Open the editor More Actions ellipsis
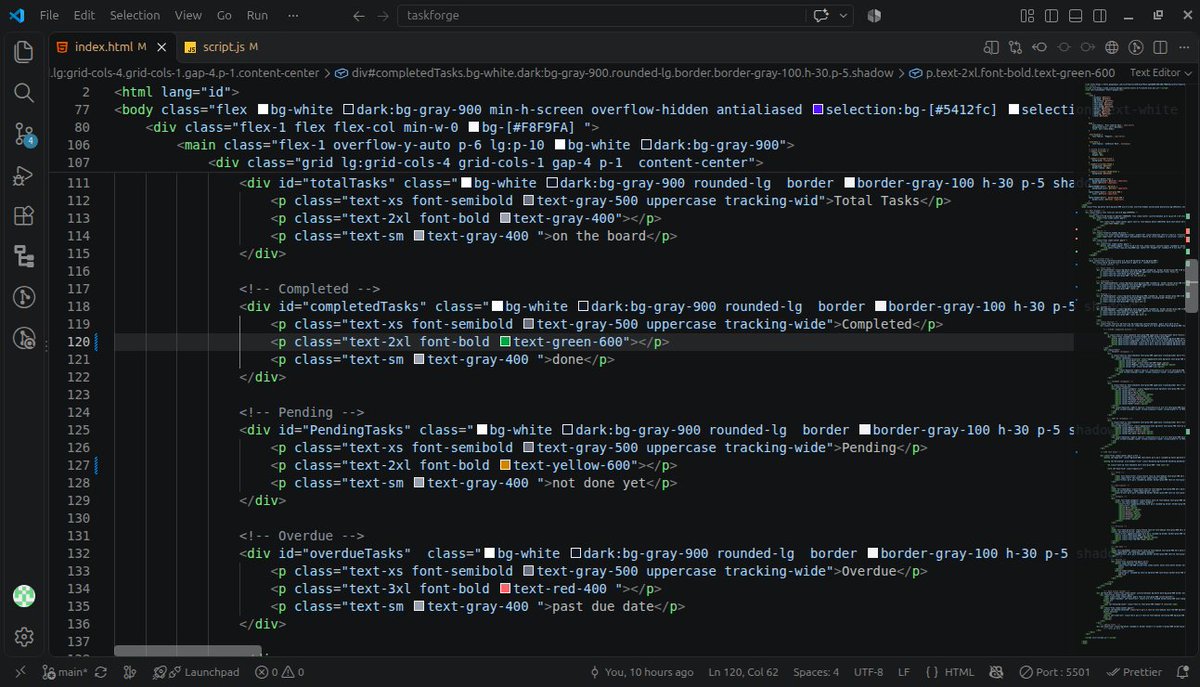The height and width of the screenshot is (687, 1200). coord(1183,47)
